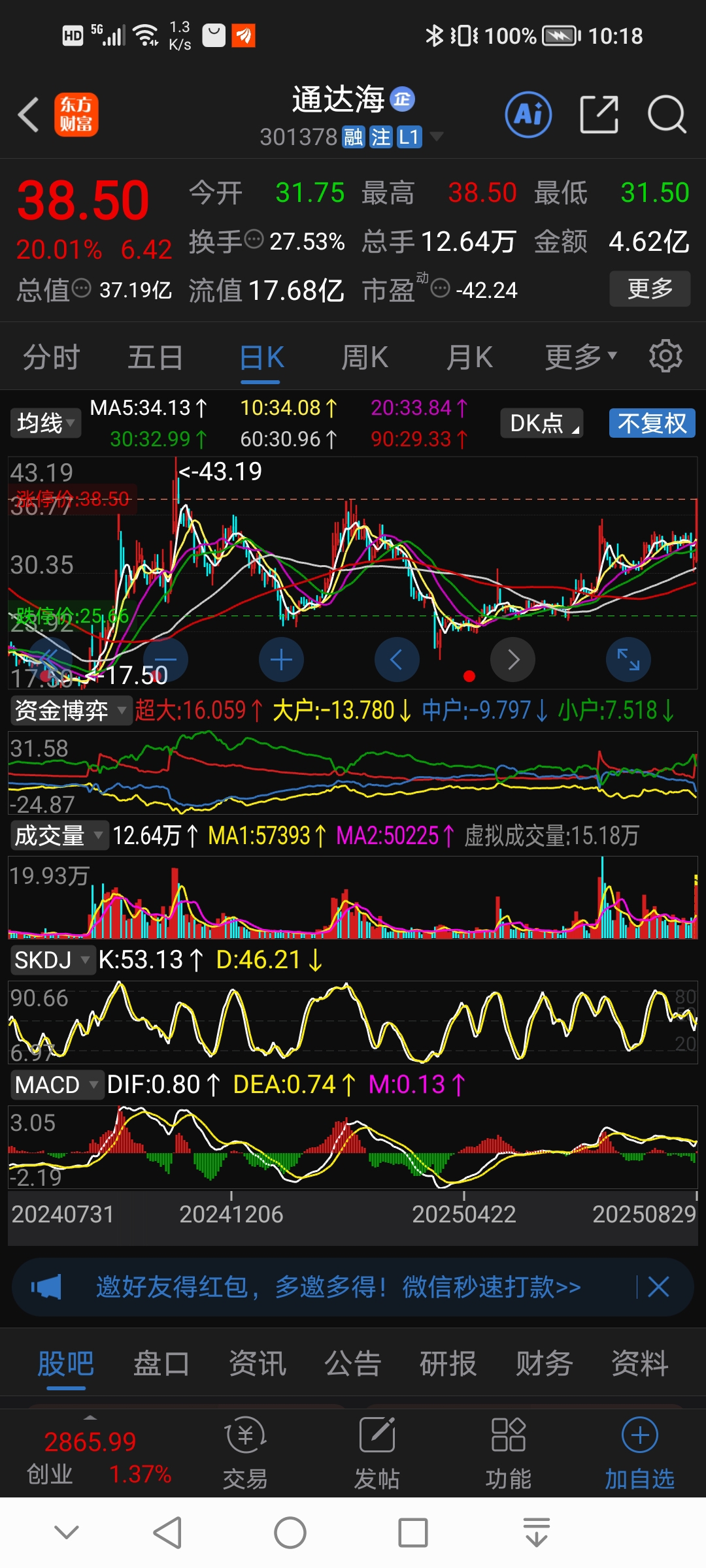Tap the Android recent apps square
This screenshot has height=1568, width=706.
pyautogui.click(x=413, y=1533)
